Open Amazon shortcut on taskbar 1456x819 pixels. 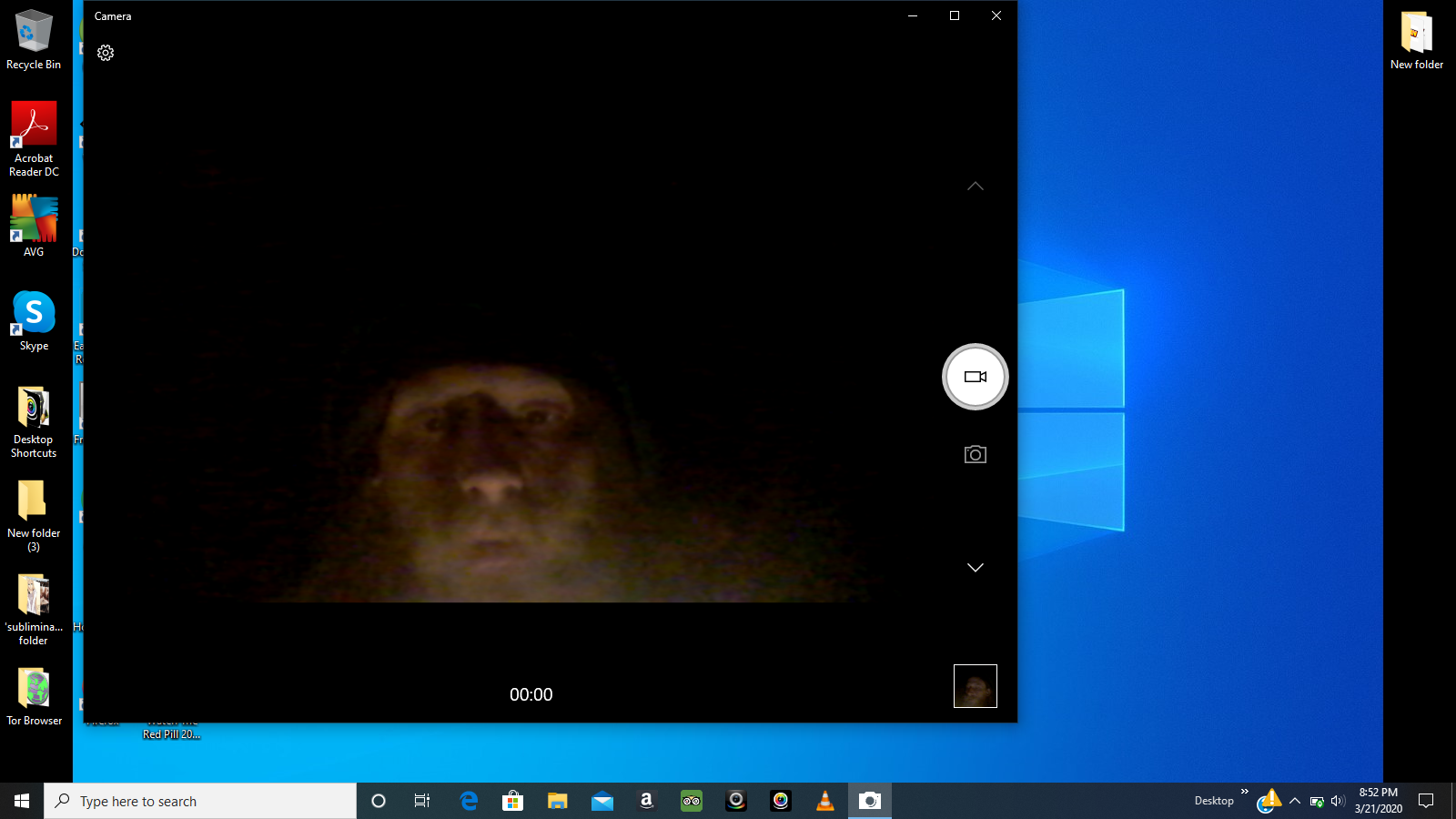coord(647,801)
